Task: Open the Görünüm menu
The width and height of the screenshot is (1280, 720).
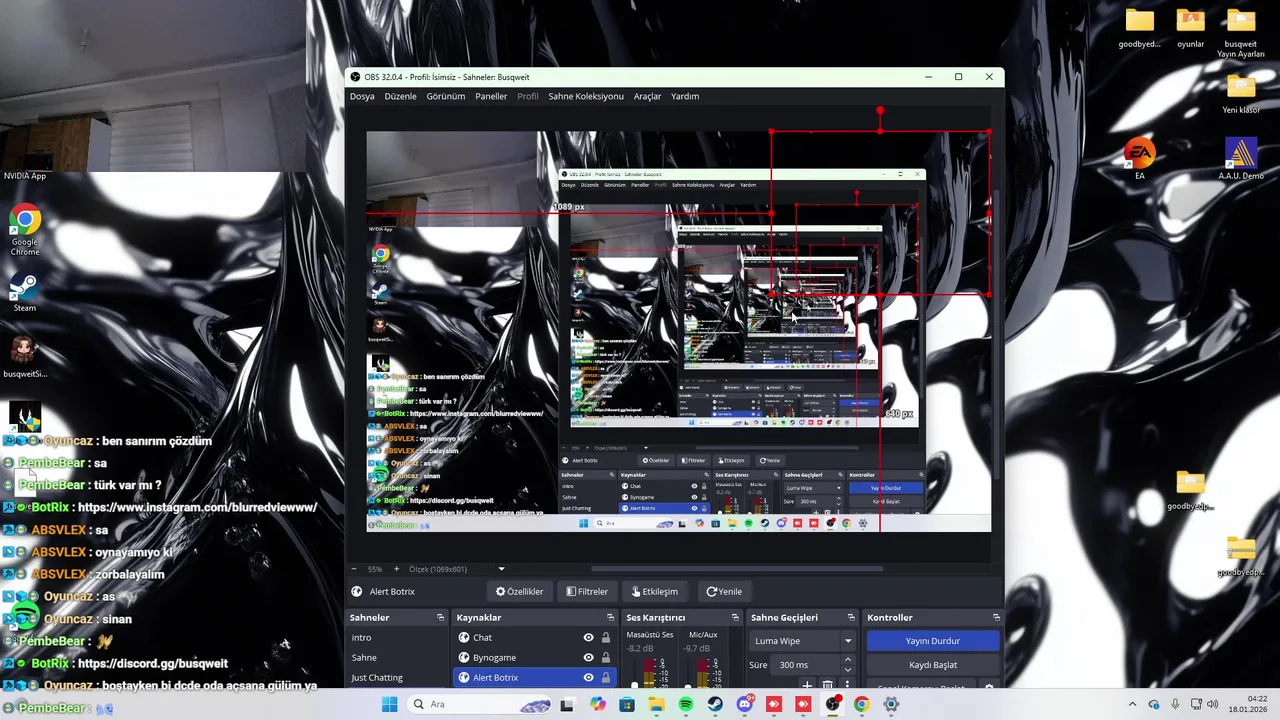Action: point(446,96)
